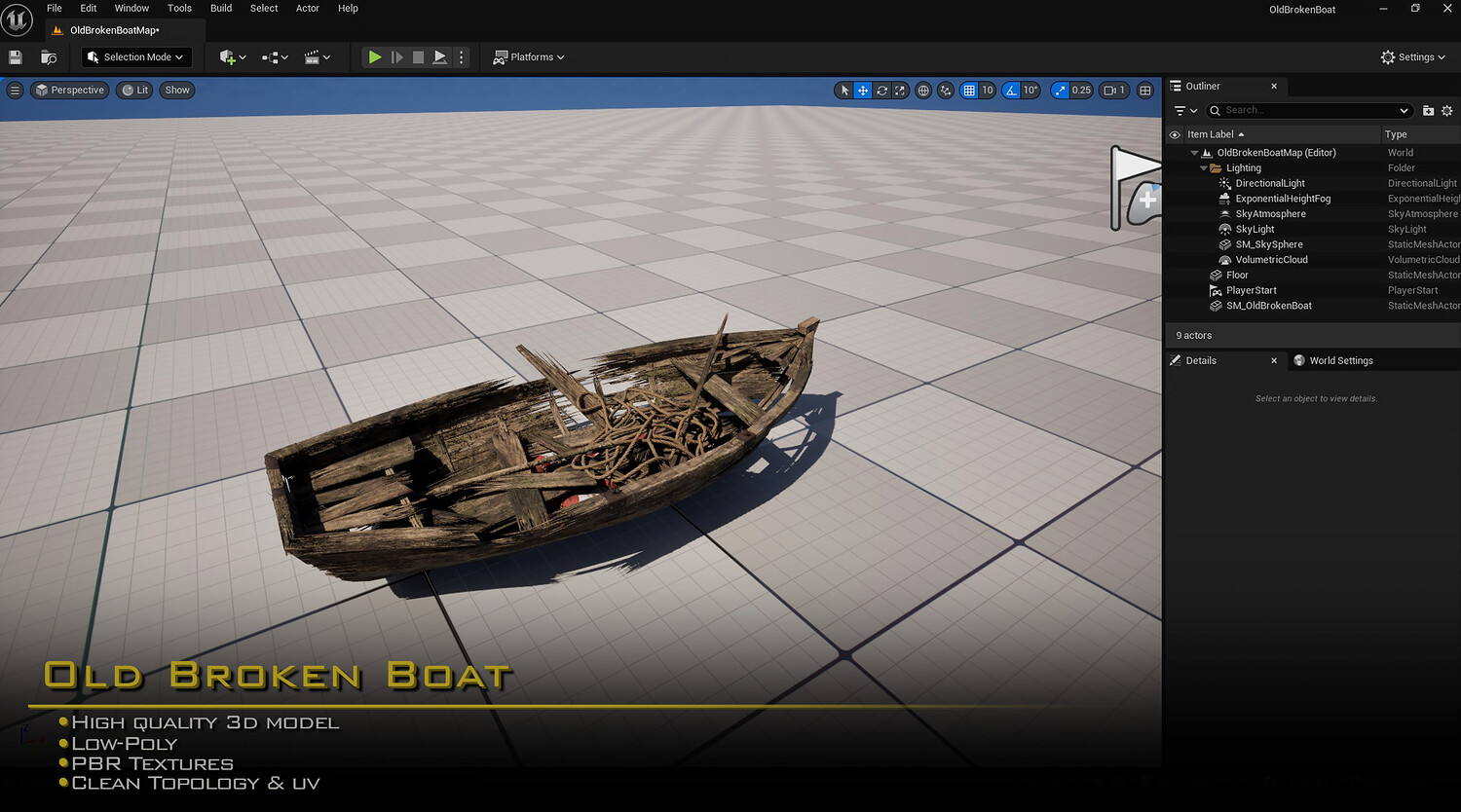Click the surface snapping icon
Viewport: 1461px width, 812px height.
point(946,91)
